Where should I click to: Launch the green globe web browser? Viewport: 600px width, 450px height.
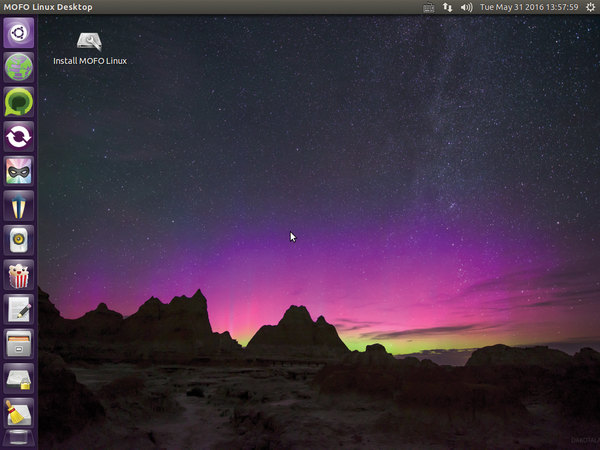click(19, 67)
